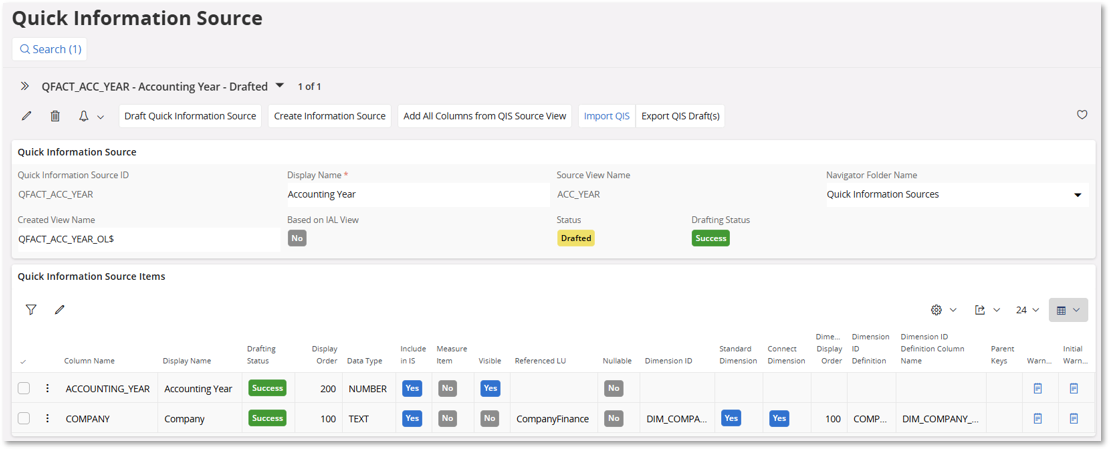The width and height of the screenshot is (1110, 450).
Task: Toggle Include in IS for COMPANY
Action: tap(412, 418)
